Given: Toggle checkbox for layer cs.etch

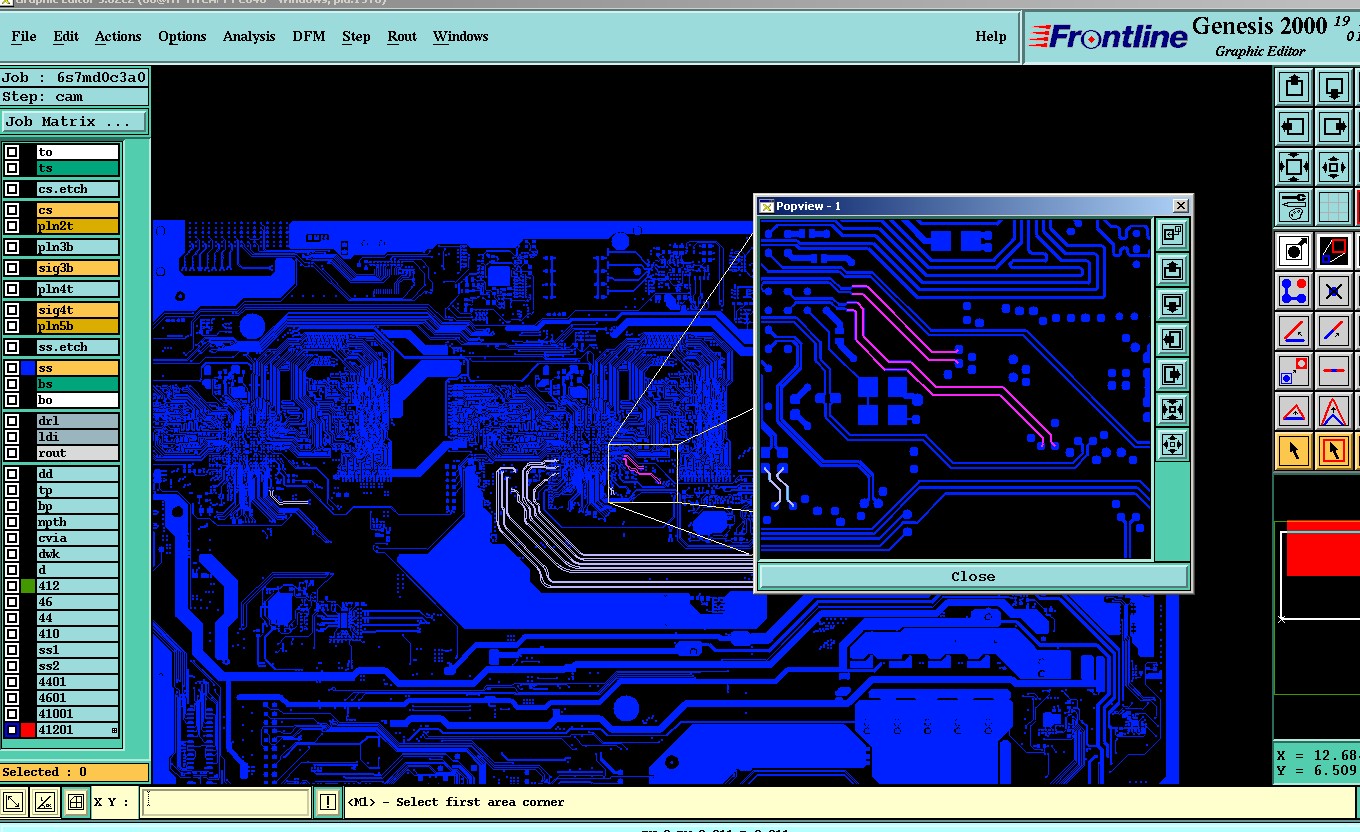Looking at the screenshot, I should coord(12,189).
